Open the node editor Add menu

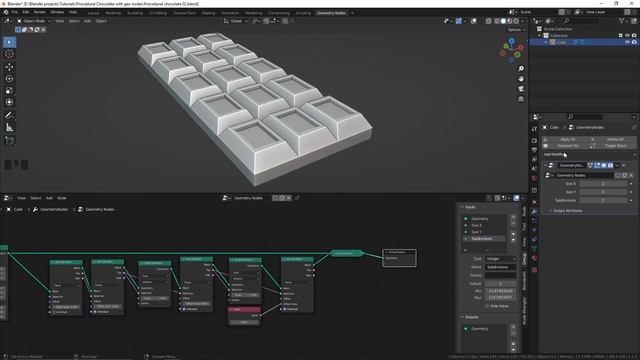[x=49, y=198]
